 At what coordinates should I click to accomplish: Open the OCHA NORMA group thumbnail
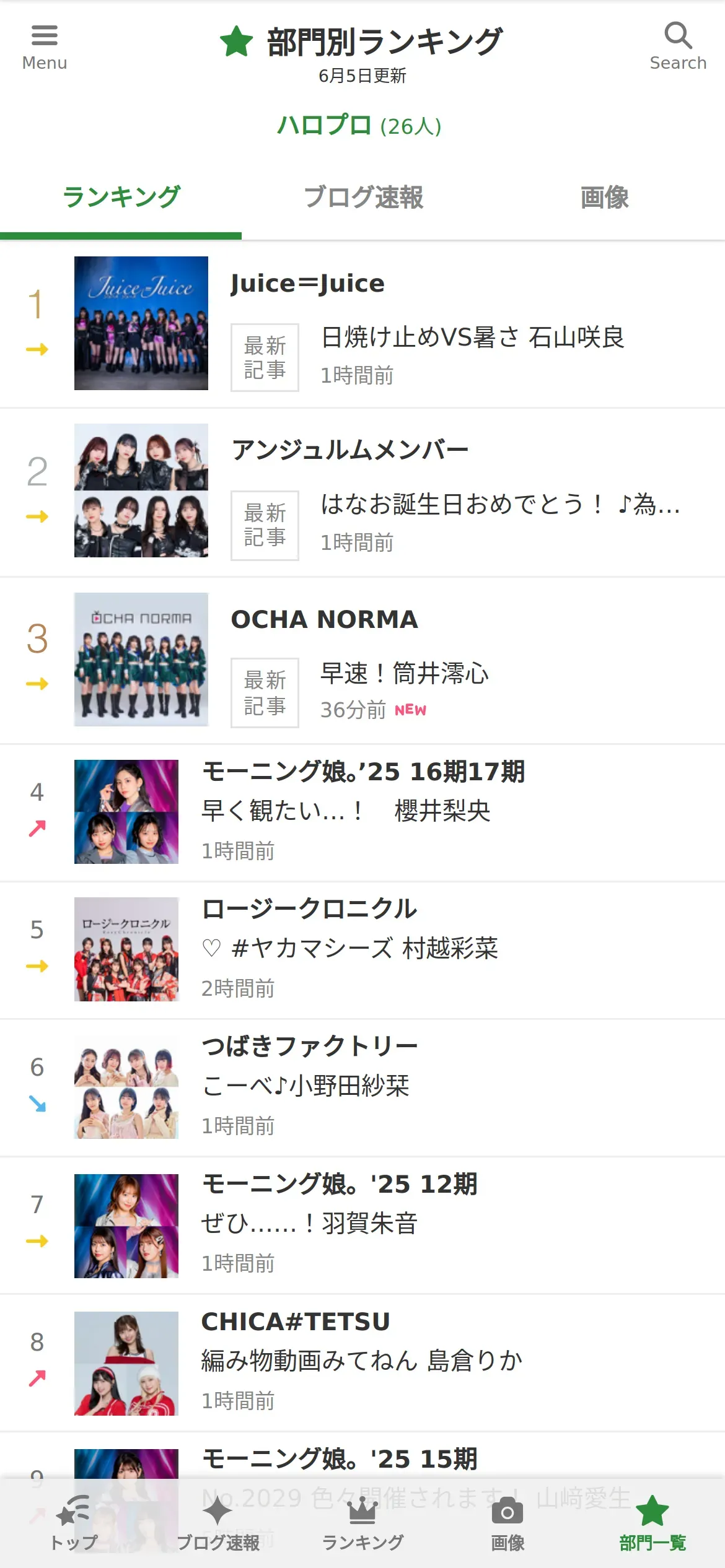pos(141,660)
